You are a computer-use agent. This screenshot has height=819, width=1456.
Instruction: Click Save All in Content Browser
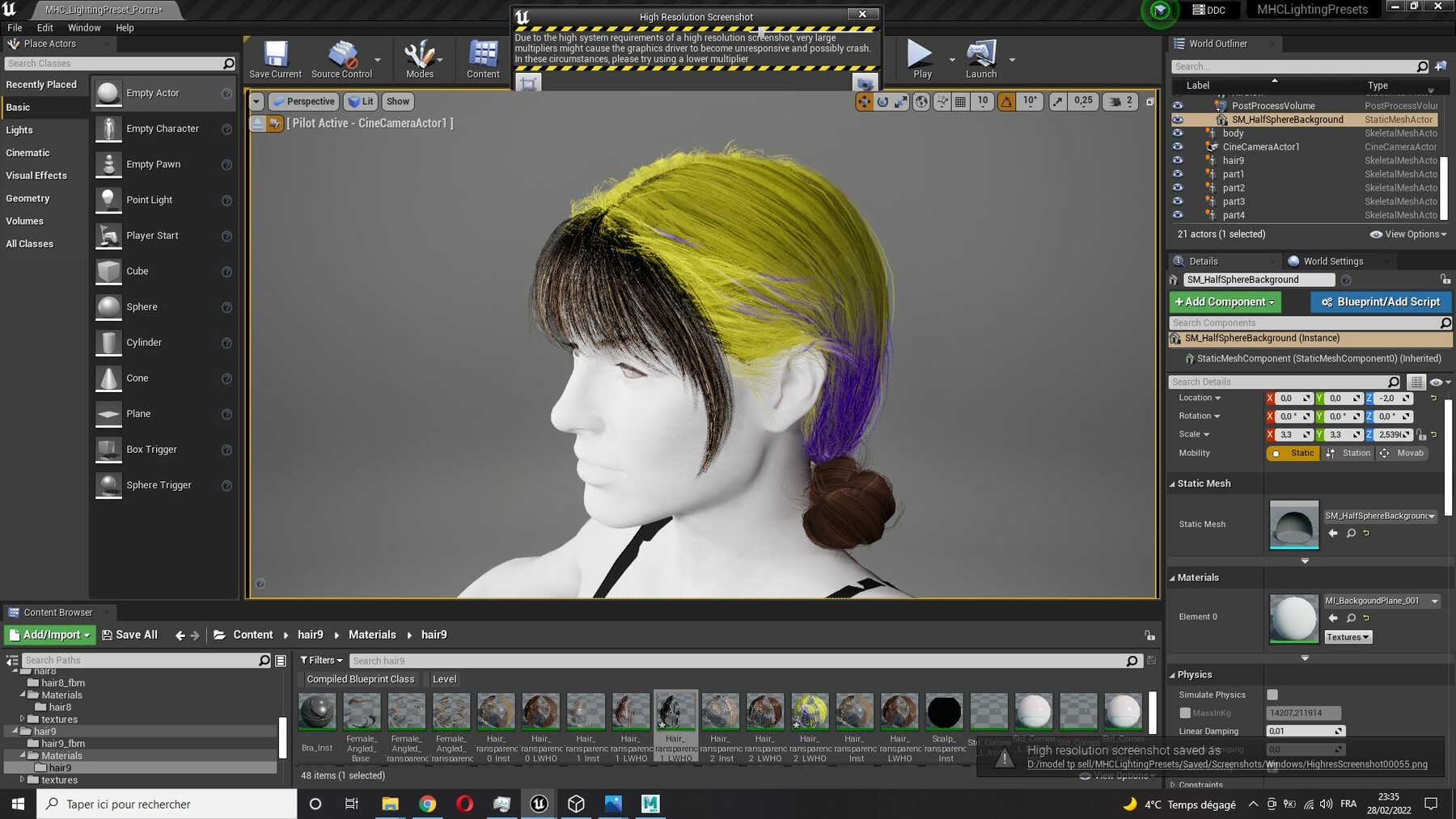point(129,635)
